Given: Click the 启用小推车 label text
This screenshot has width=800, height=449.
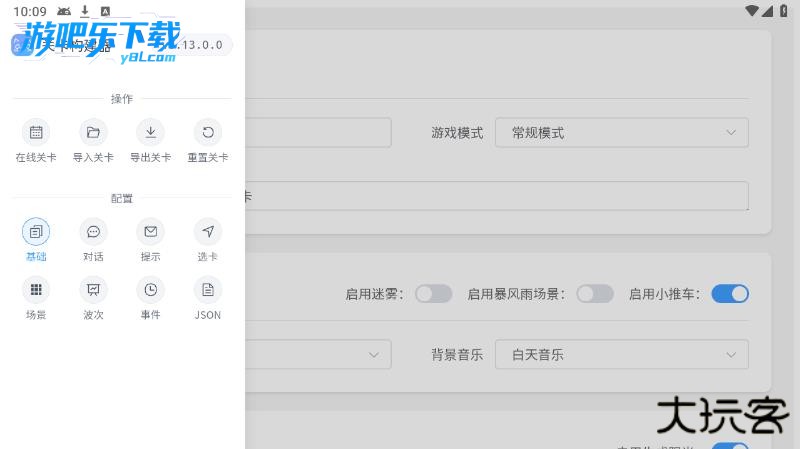Looking at the screenshot, I should click(x=664, y=294).
